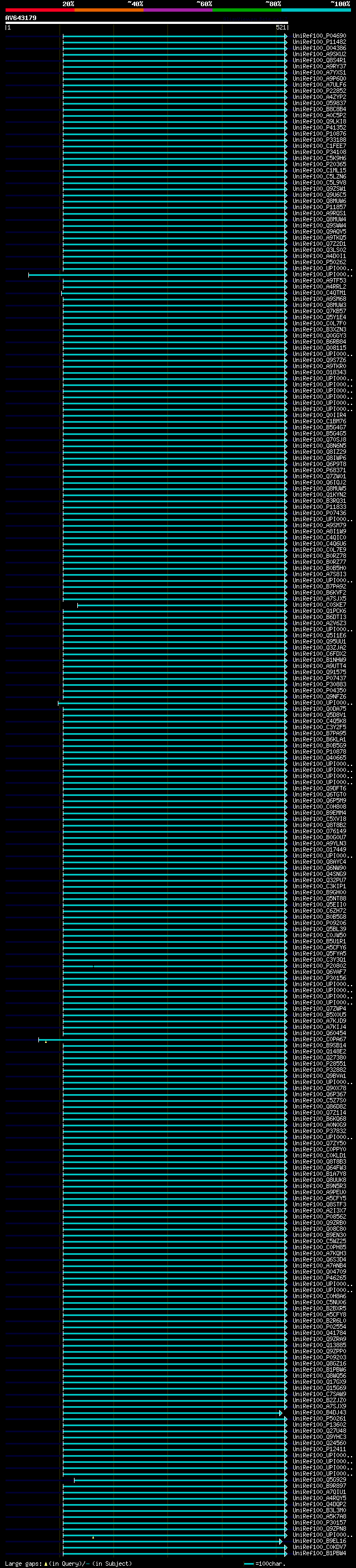This screenshot has height=1568, width=356.
Task: Select hit label UniRef100_B7PA95
Action: [319, 734]
